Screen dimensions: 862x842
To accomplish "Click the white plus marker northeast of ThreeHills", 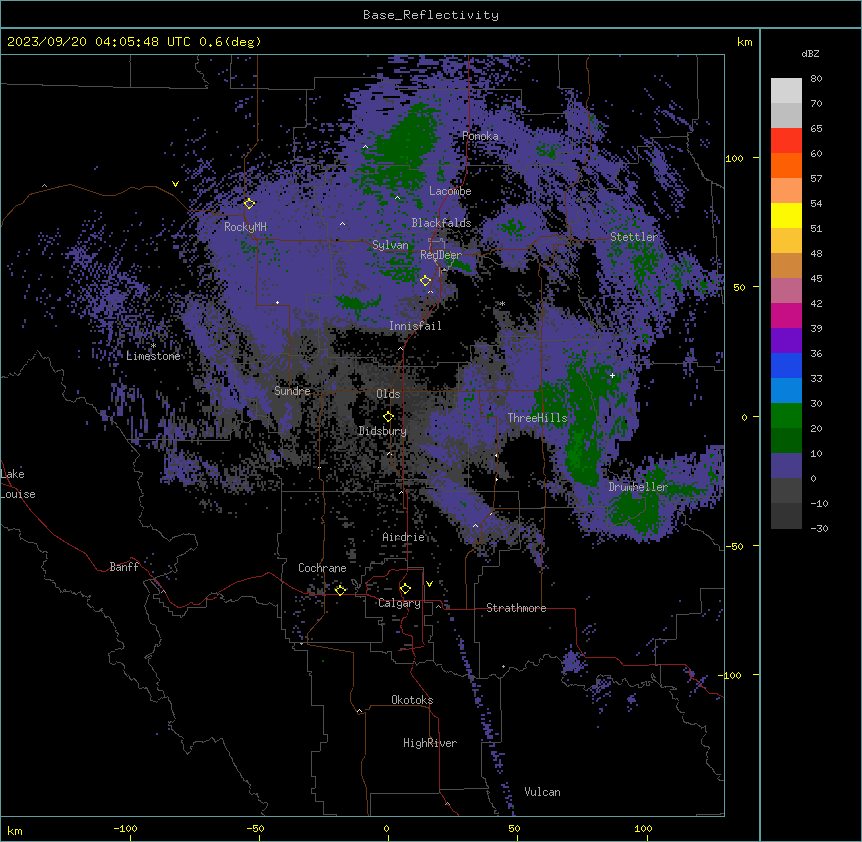I will 612,375.
